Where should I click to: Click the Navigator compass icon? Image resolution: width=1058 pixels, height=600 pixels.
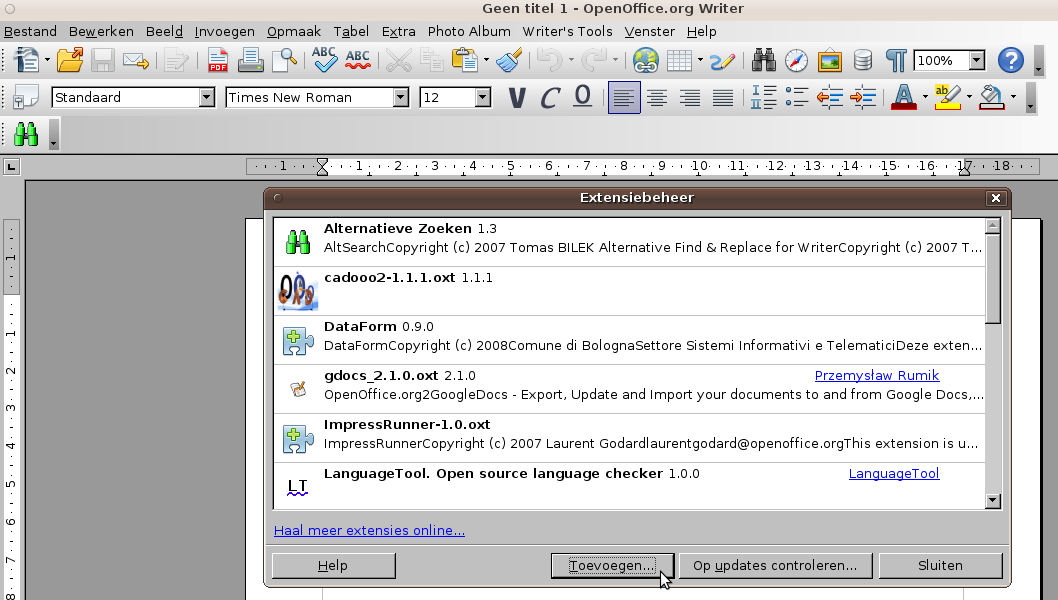point(796,61)
